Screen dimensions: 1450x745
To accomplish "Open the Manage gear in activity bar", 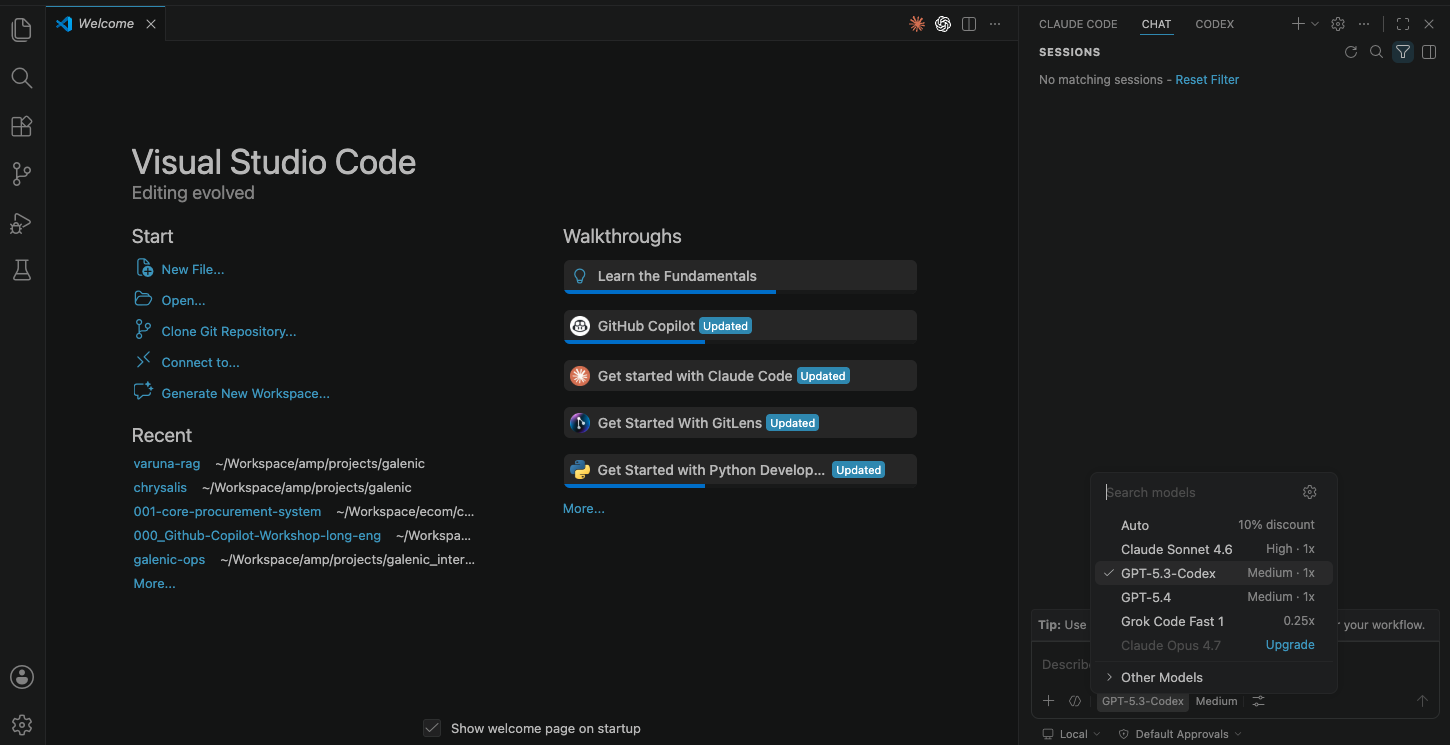I will click(x=22, y=725).
